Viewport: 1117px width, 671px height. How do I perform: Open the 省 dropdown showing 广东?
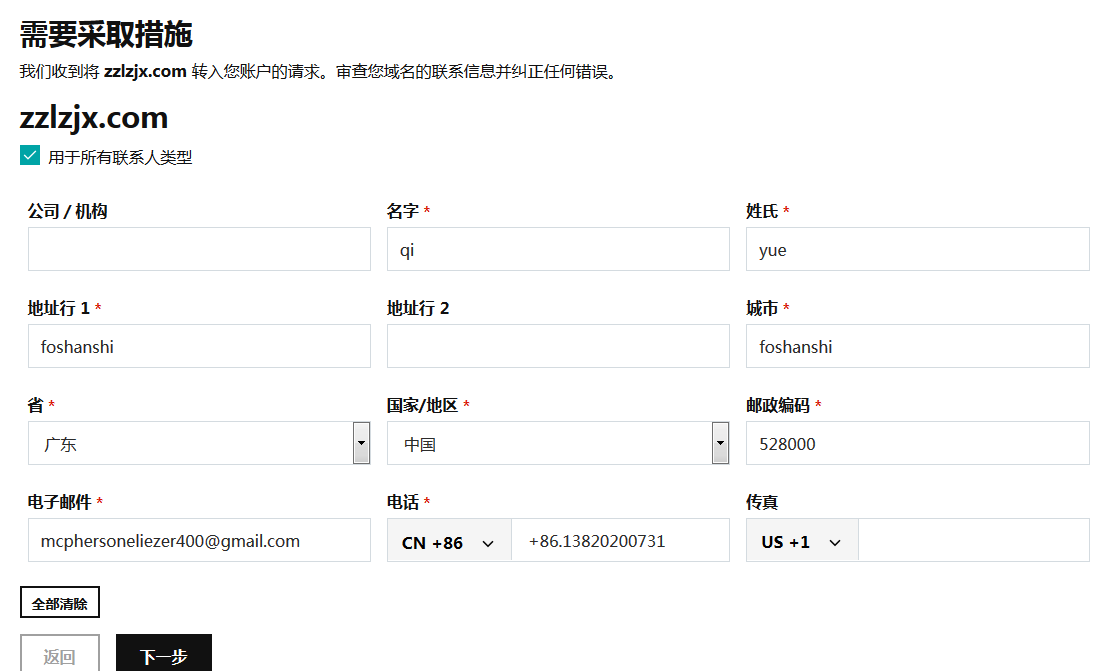190,443
